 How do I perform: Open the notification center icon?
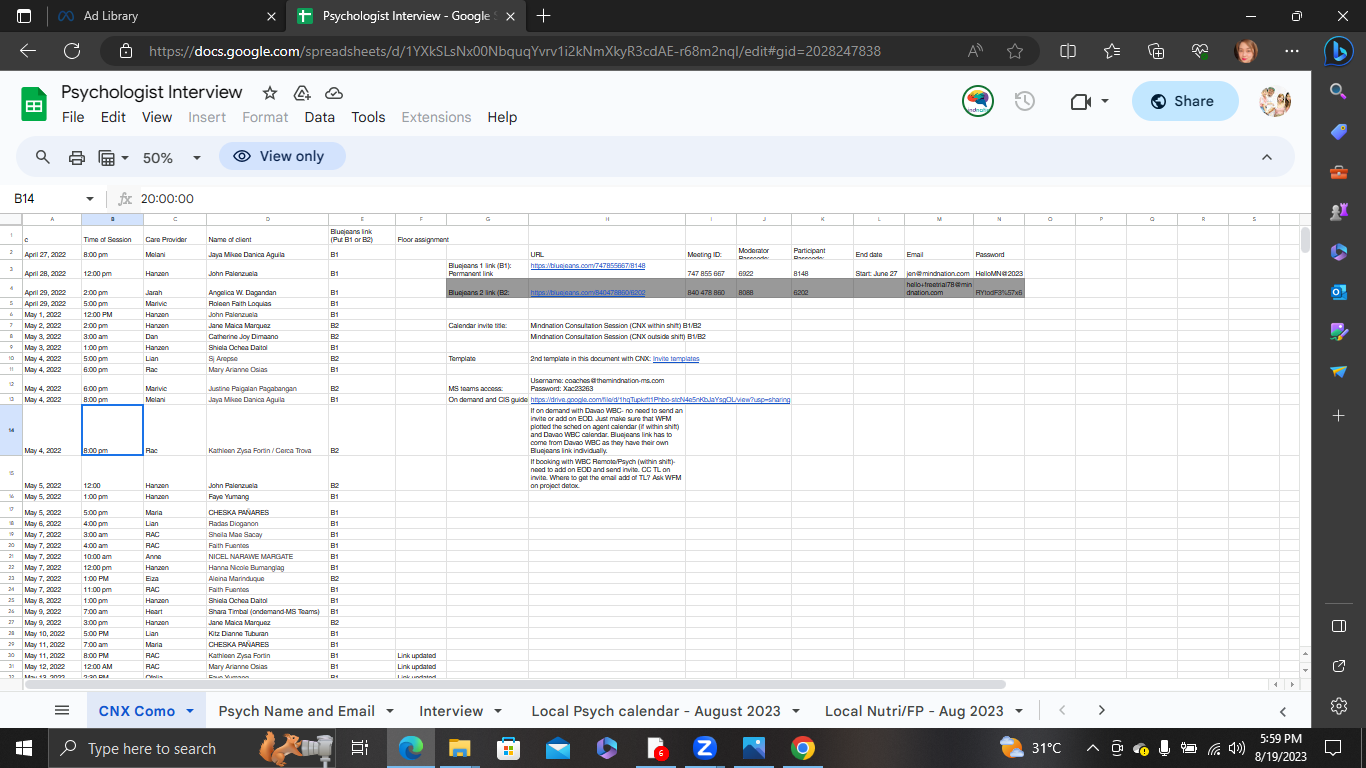click(x=1333, y=747)
